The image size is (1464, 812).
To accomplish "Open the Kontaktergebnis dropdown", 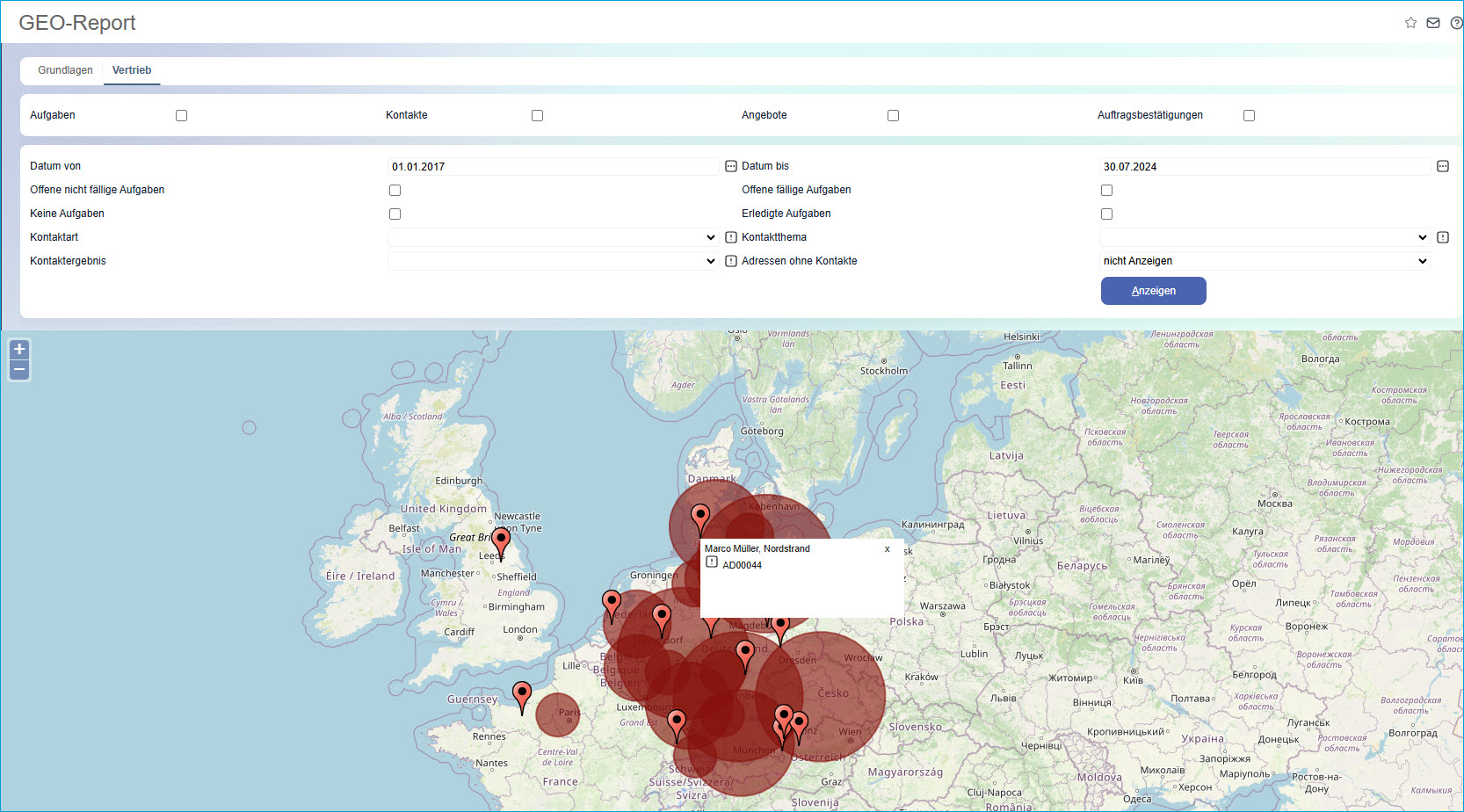I will tap(553, 261).
